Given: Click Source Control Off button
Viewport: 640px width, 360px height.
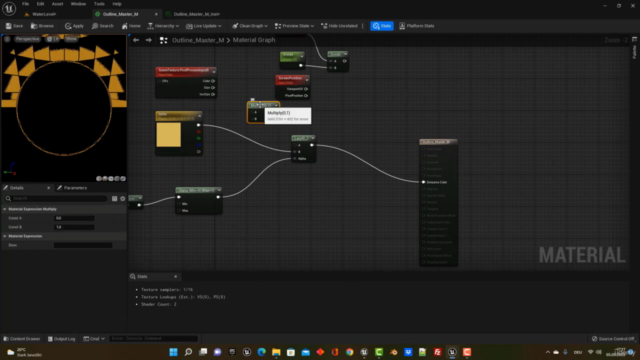Looking at the screenshot, I should pyautogui.click(x=613, y=339).
